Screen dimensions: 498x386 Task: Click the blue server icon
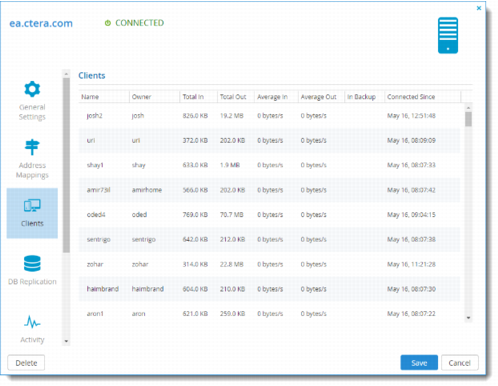pyautogui.click(x=448, y=35)
